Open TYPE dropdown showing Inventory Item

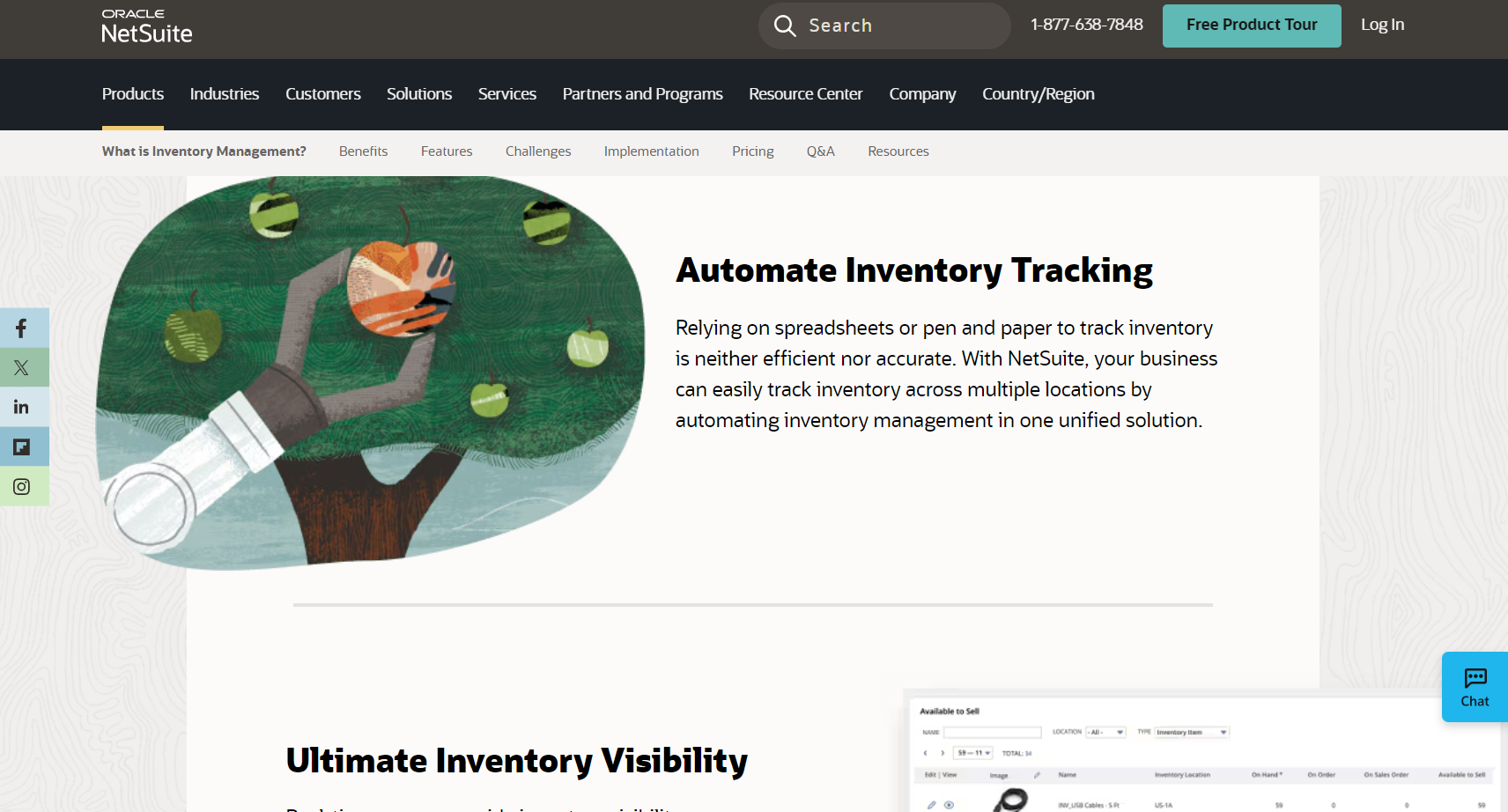(x=1192, y=732)
